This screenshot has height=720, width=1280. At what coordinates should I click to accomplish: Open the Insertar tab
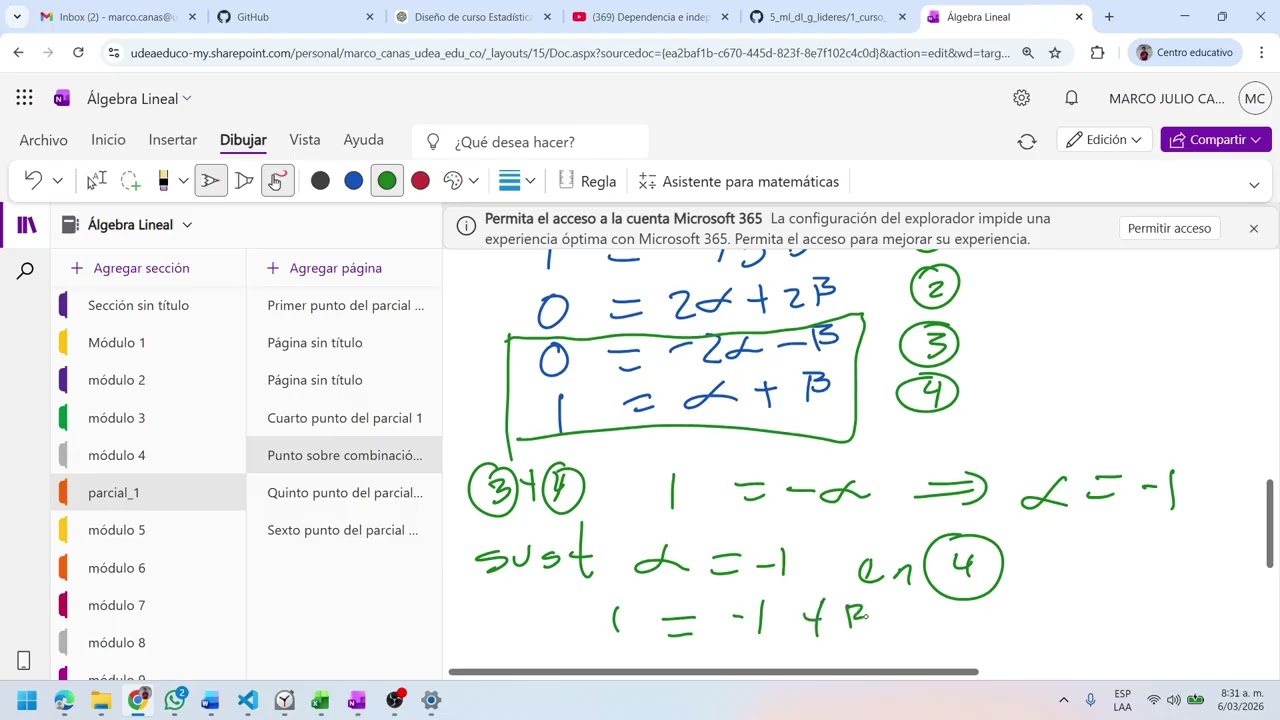click(x=173, y=140)
